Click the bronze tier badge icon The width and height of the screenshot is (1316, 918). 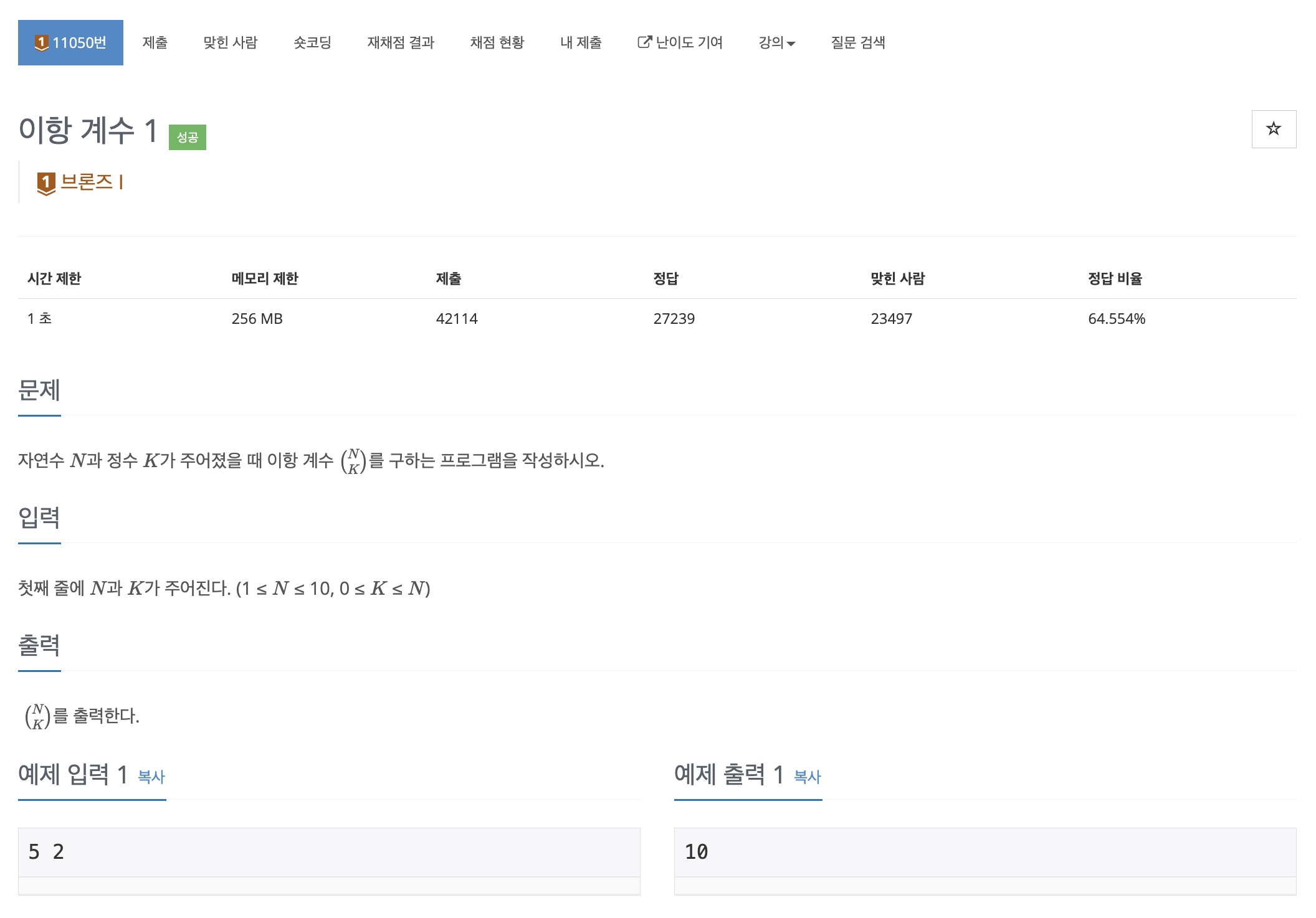point(46,184)
